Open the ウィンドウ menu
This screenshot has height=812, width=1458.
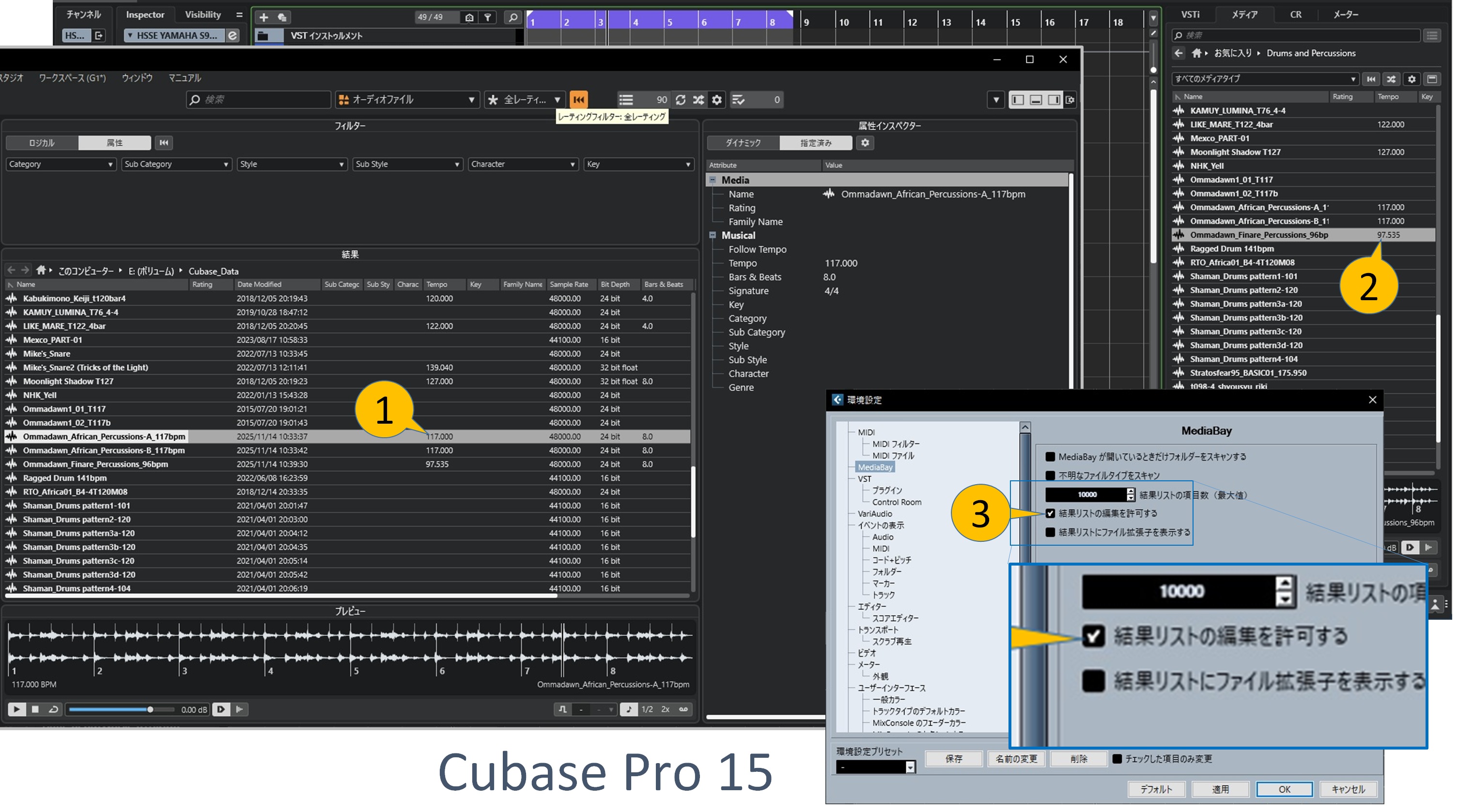[x=137, y=78]
